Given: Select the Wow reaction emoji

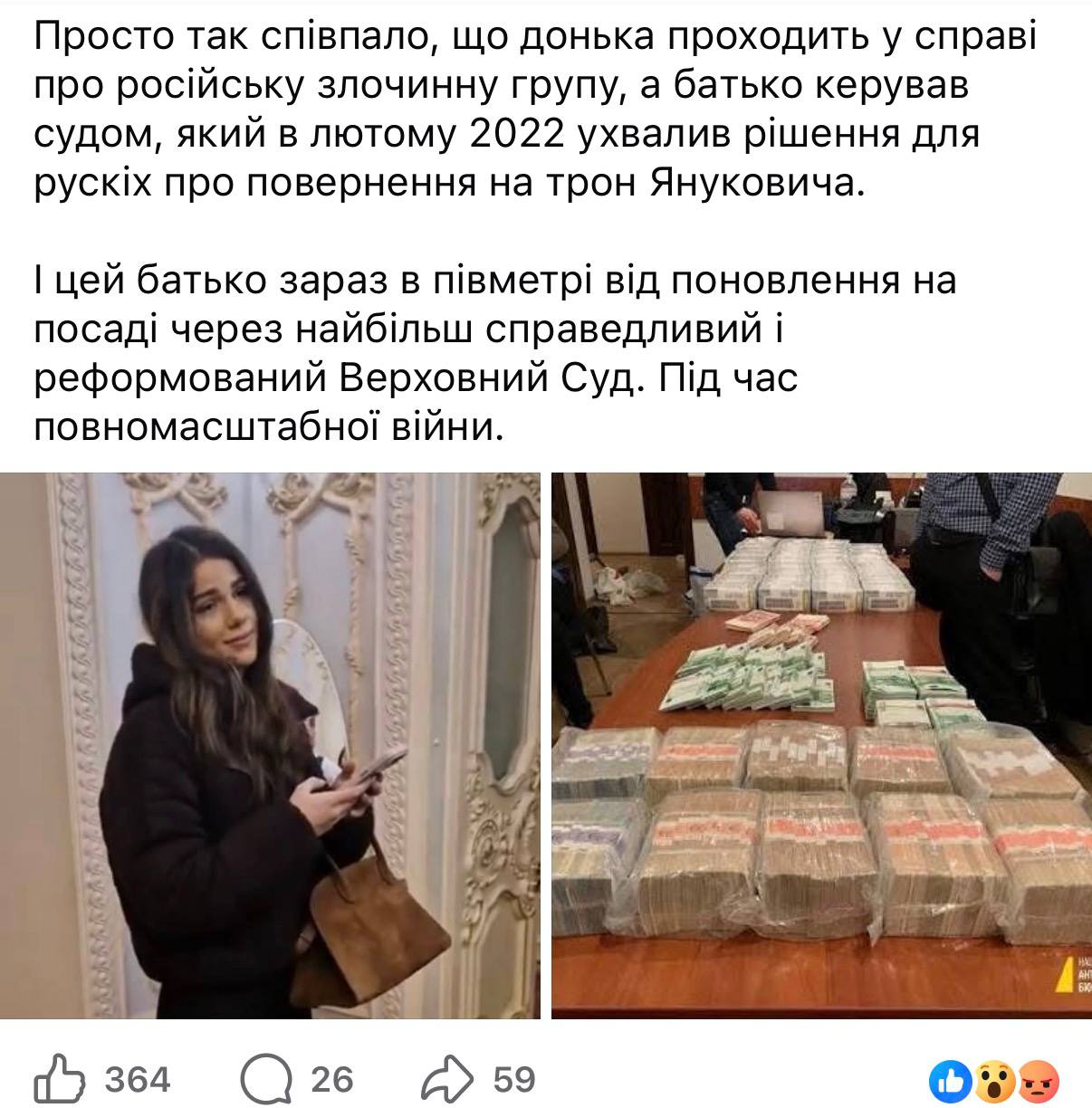Looking at the screenshot, I should [995, 1079].
